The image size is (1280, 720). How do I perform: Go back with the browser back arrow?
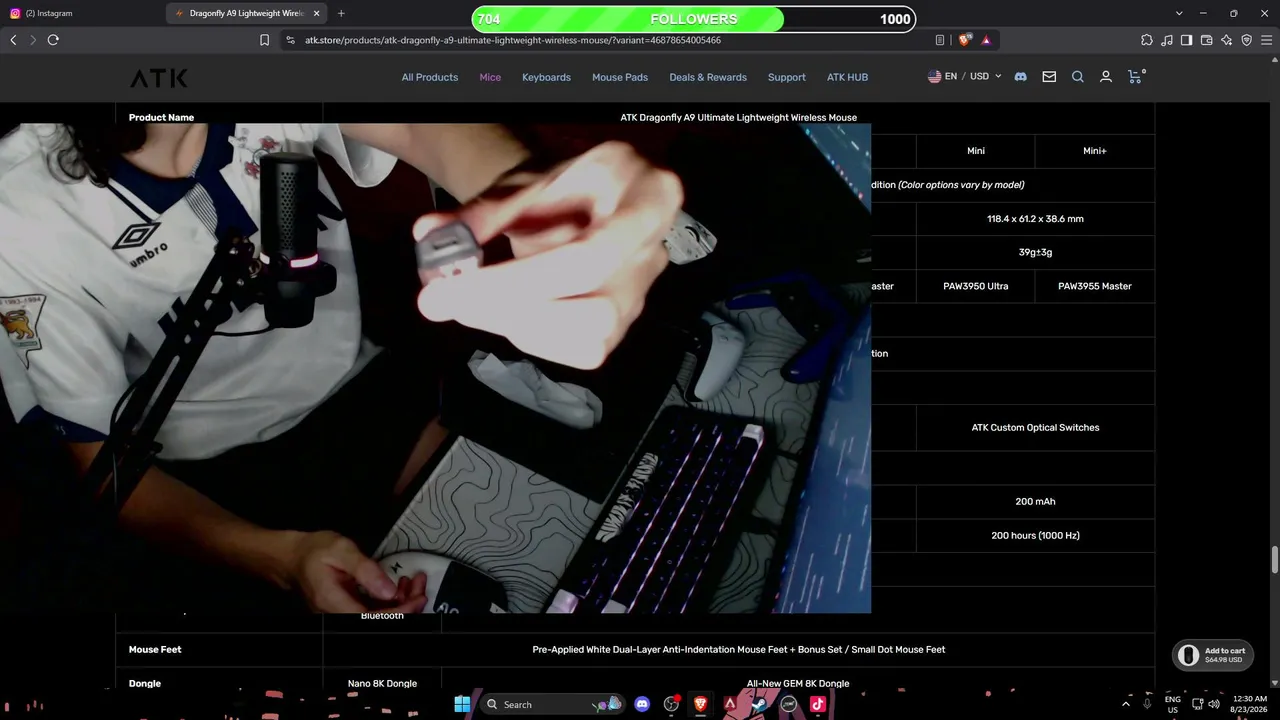(x=13, y=40)
